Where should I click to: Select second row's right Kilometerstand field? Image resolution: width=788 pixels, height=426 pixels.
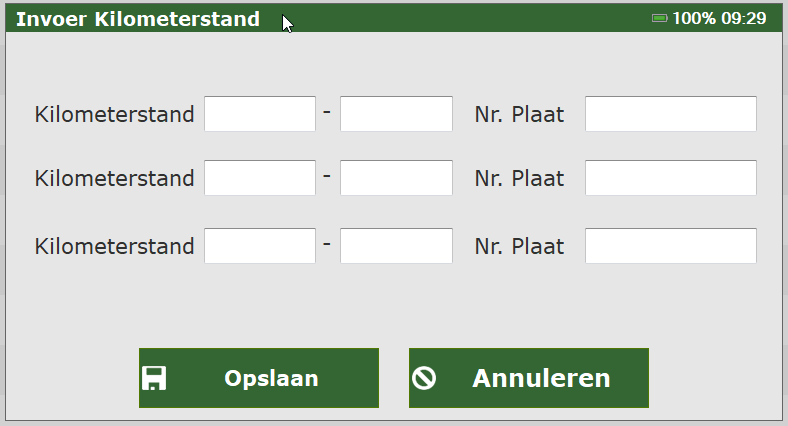pyautogui.click(x=396, y=178)
